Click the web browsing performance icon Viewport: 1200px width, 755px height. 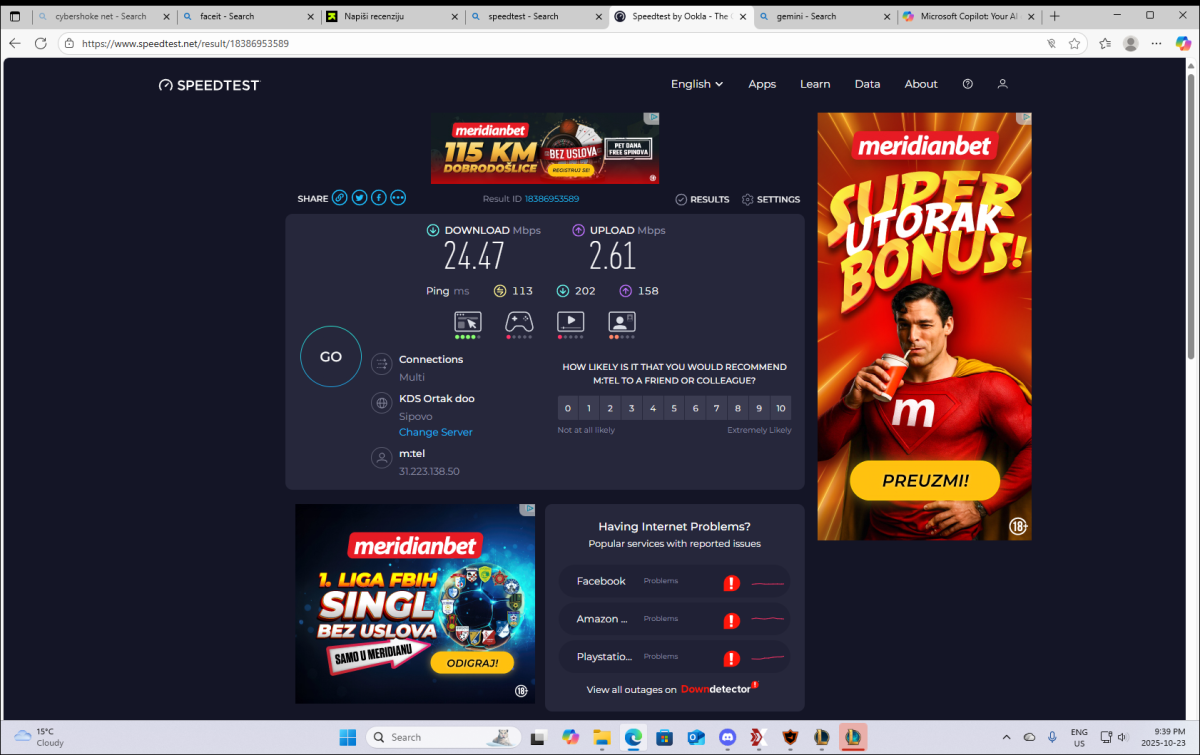pos(468,322)
